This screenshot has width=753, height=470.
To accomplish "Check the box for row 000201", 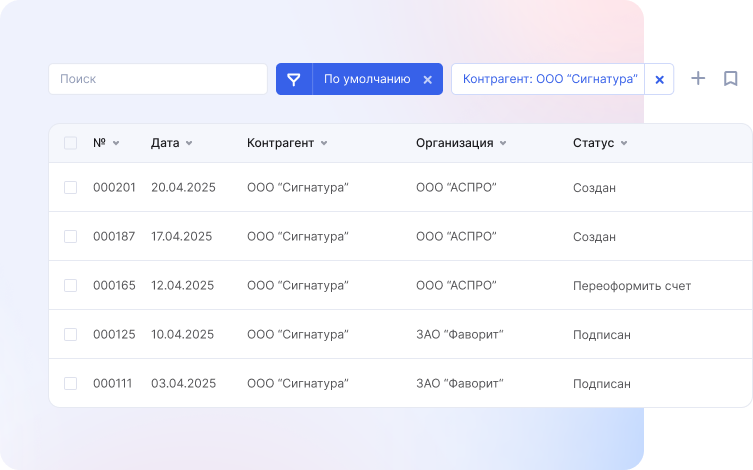I will click(70, 187).
